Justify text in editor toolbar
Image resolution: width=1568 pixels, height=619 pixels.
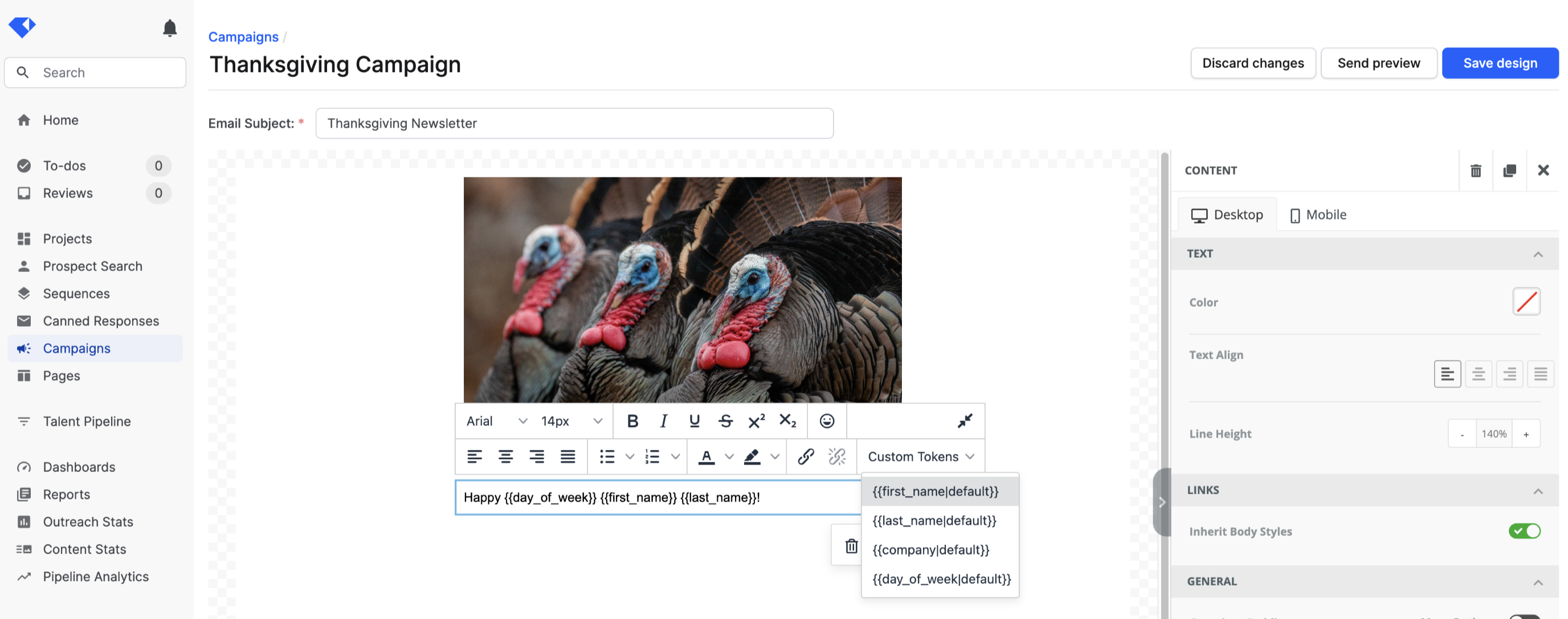[567, 457]
